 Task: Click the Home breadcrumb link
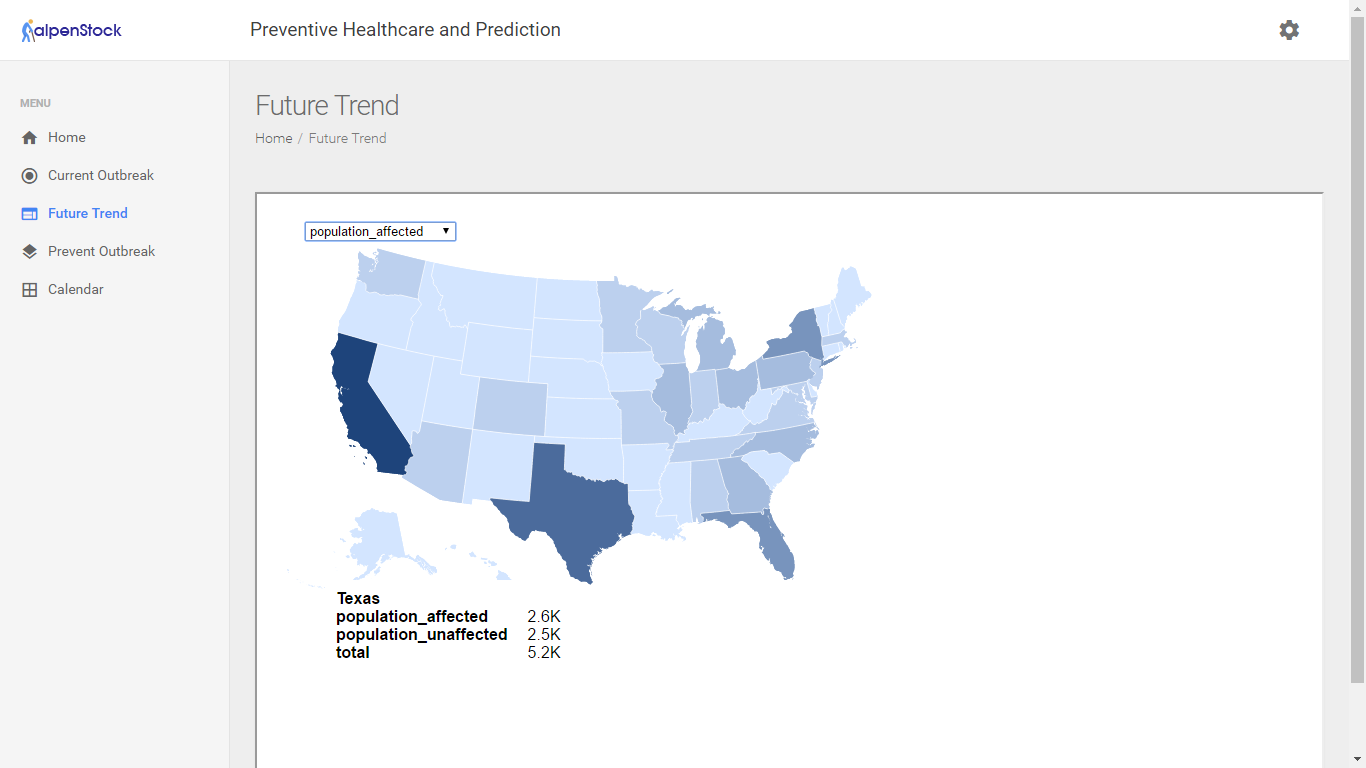click(273, 139)
